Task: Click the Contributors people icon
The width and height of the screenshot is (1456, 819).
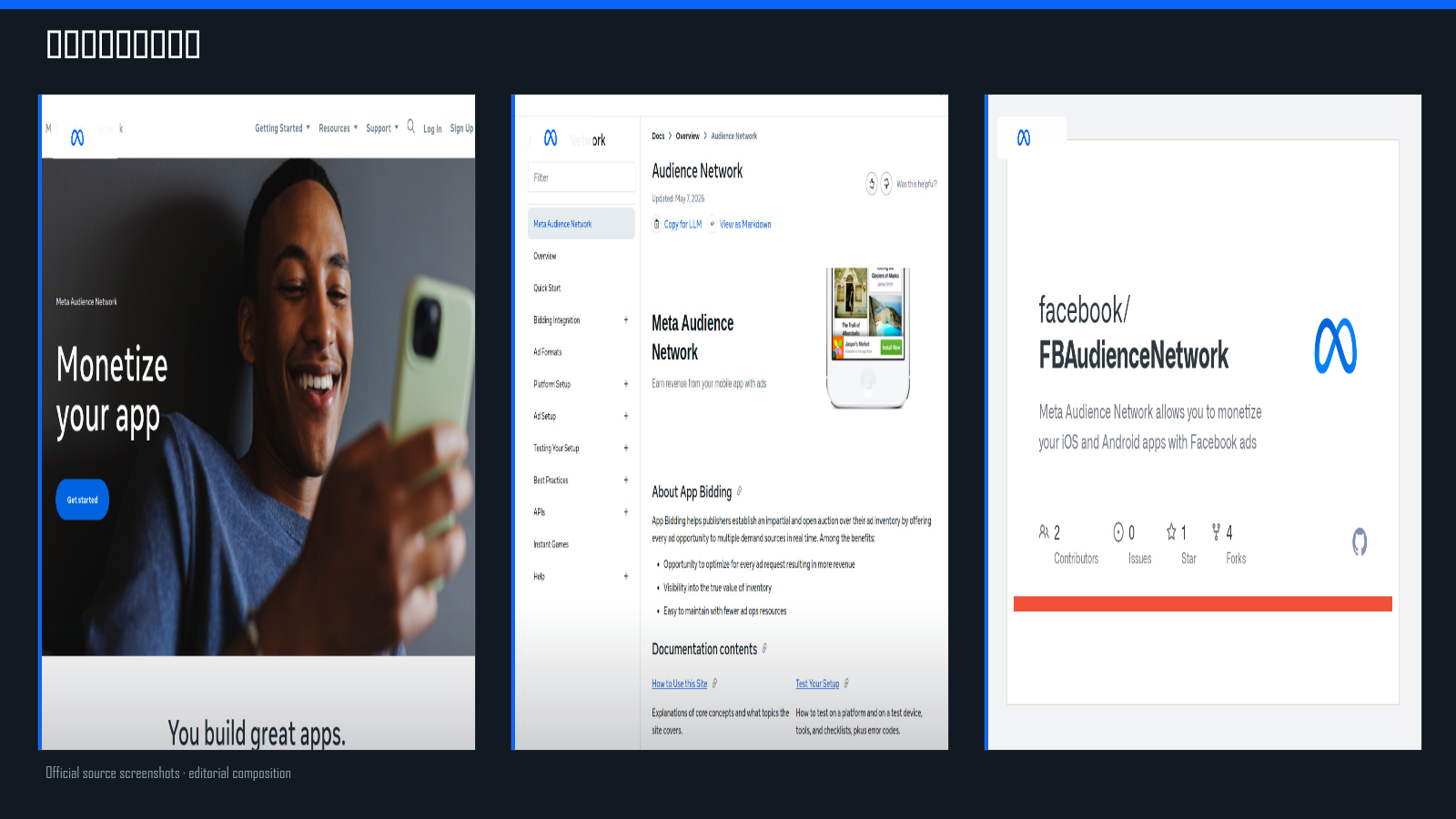Action: click(x=1044, y=531)
